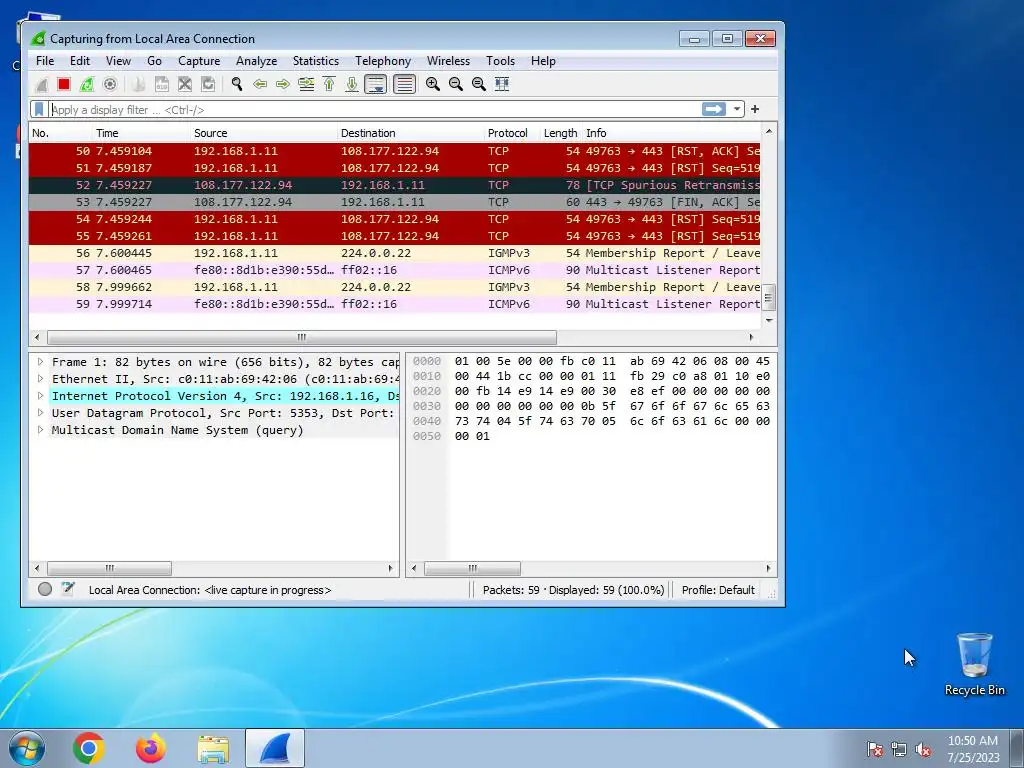Click the reload capture file icon
The width and height of the screenshot is (1024, 768).
click(208, 84)
